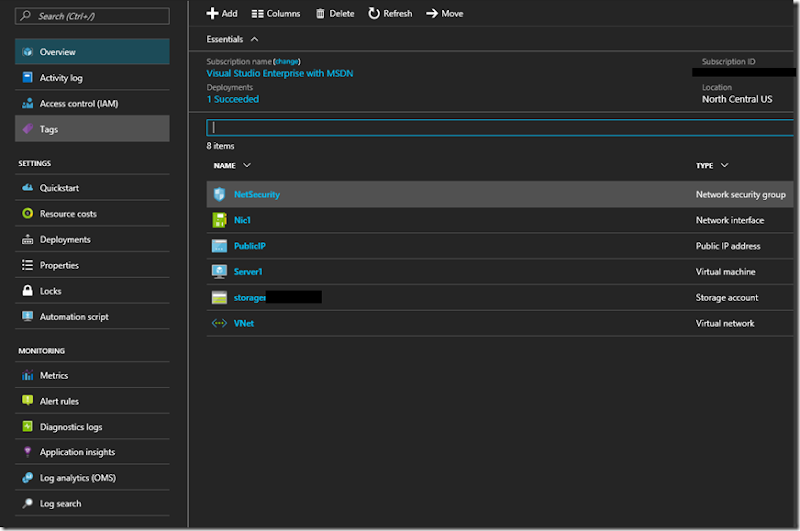The image size is (800, 531).
Task: Click the 'Storage account' type cell
Action: [x=727, y=297]
